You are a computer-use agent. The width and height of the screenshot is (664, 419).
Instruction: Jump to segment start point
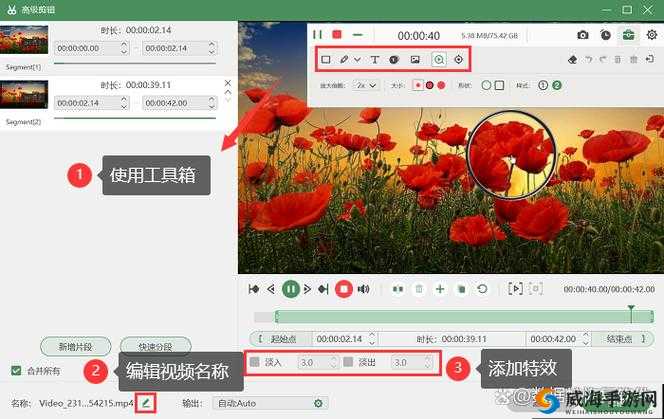[x=254, y=289]
